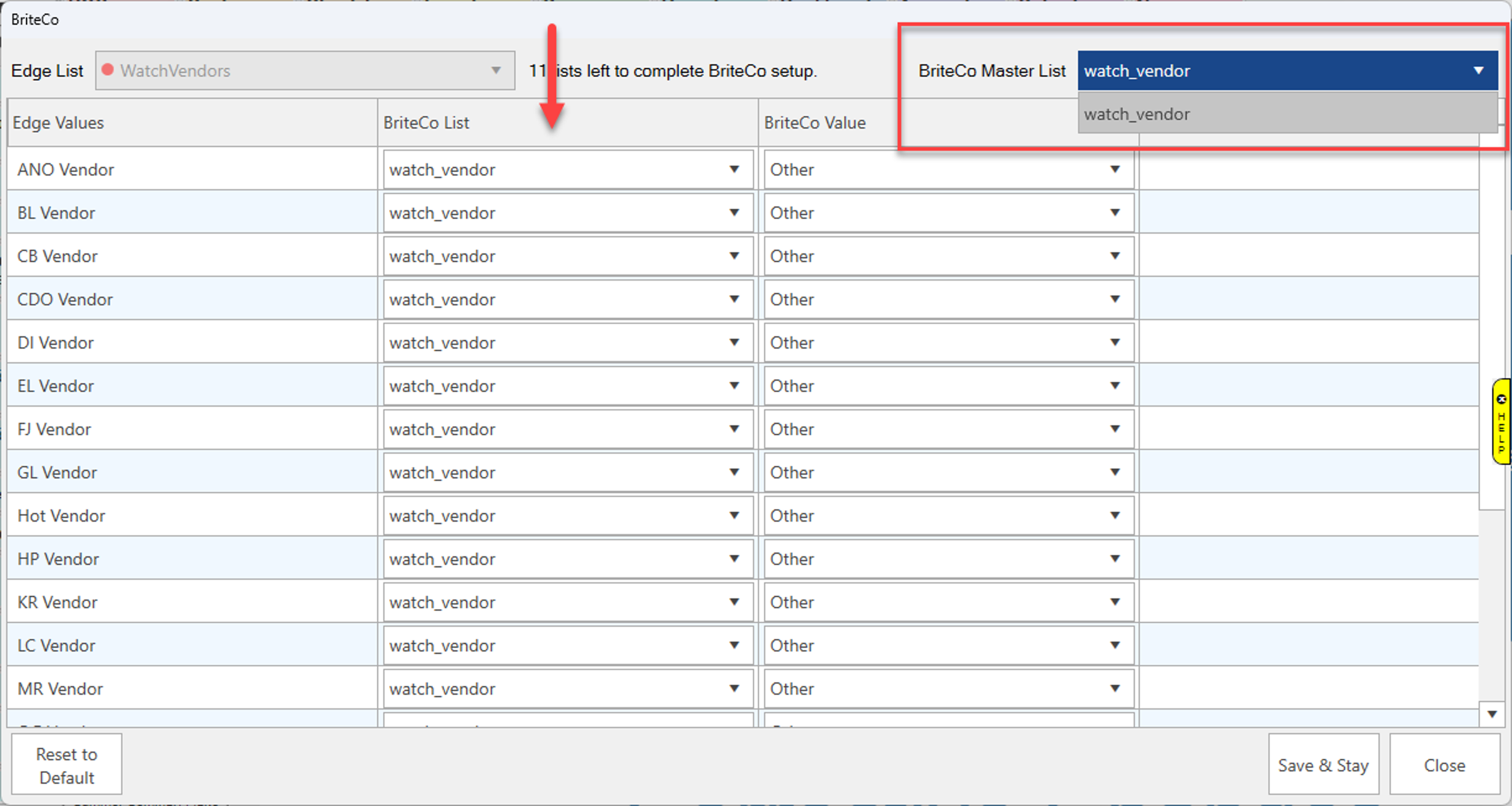Open BriteCo List dropdown for FJ Vendor
Screen dimensions: 1512x806
click(x=733, y=429)
